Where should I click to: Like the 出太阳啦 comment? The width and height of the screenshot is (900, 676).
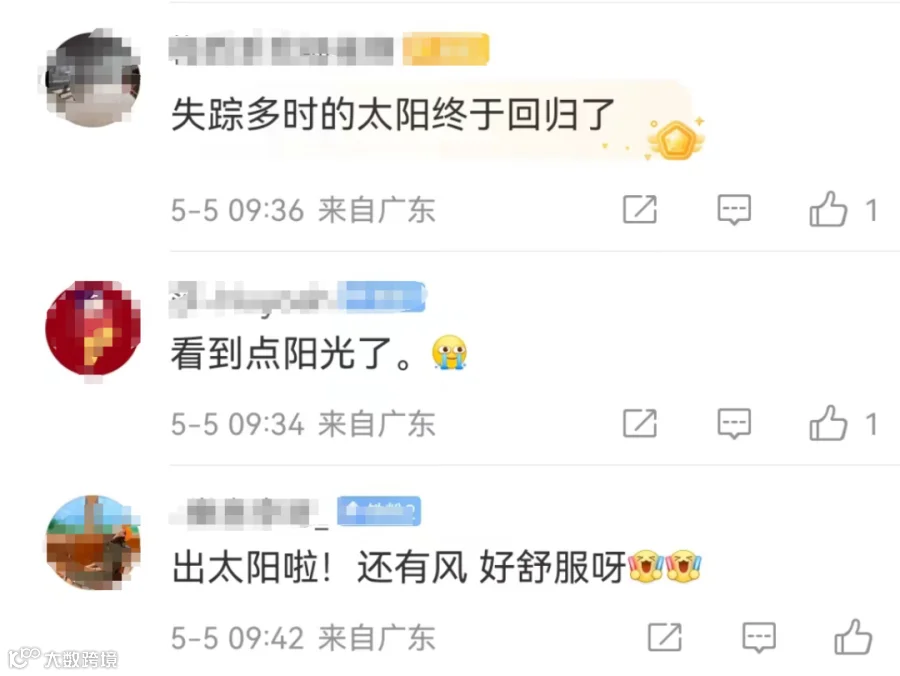point(853,636)
